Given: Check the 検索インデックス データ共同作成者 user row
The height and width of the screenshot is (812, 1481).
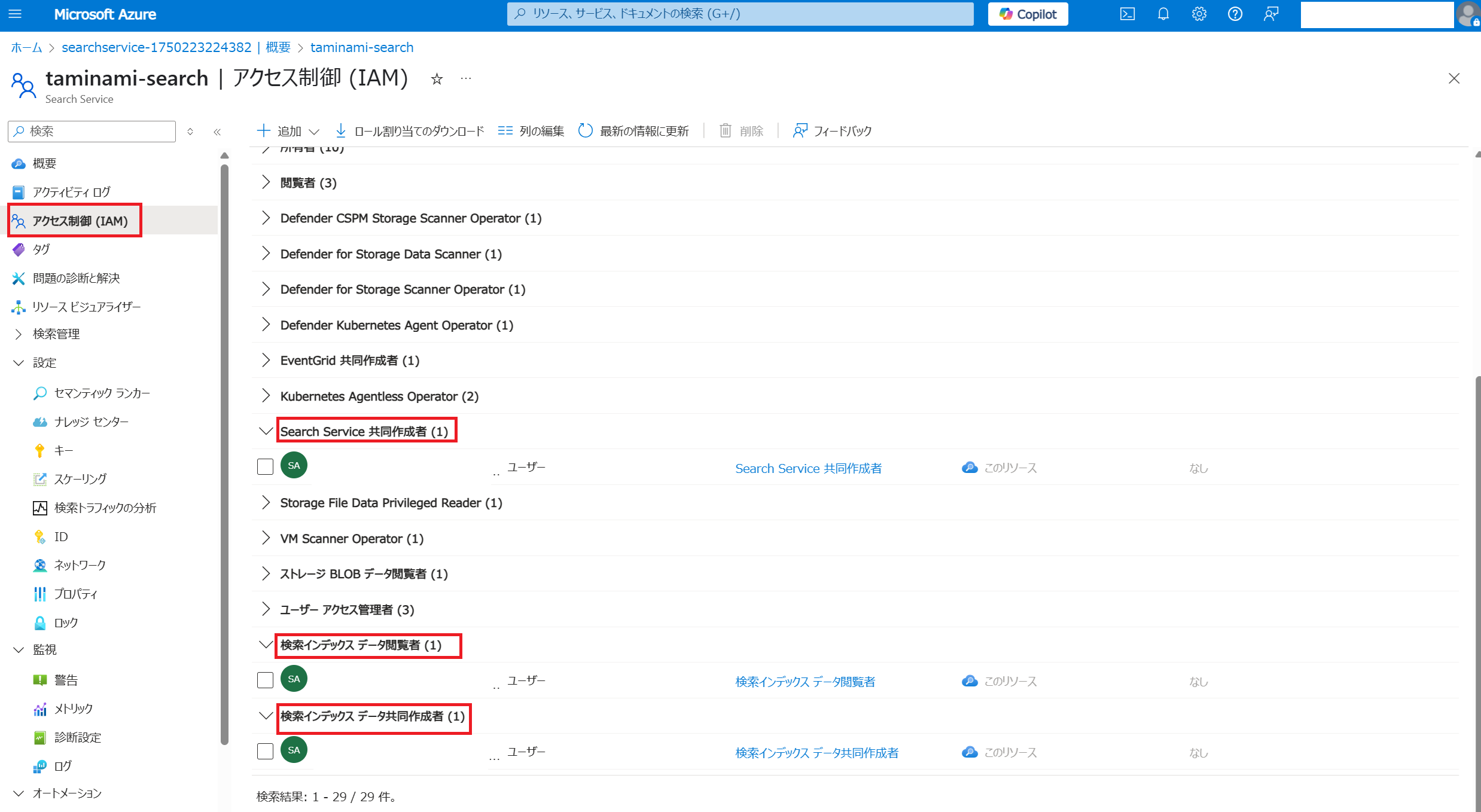Looking at the screenshot, I should point(265,751).
